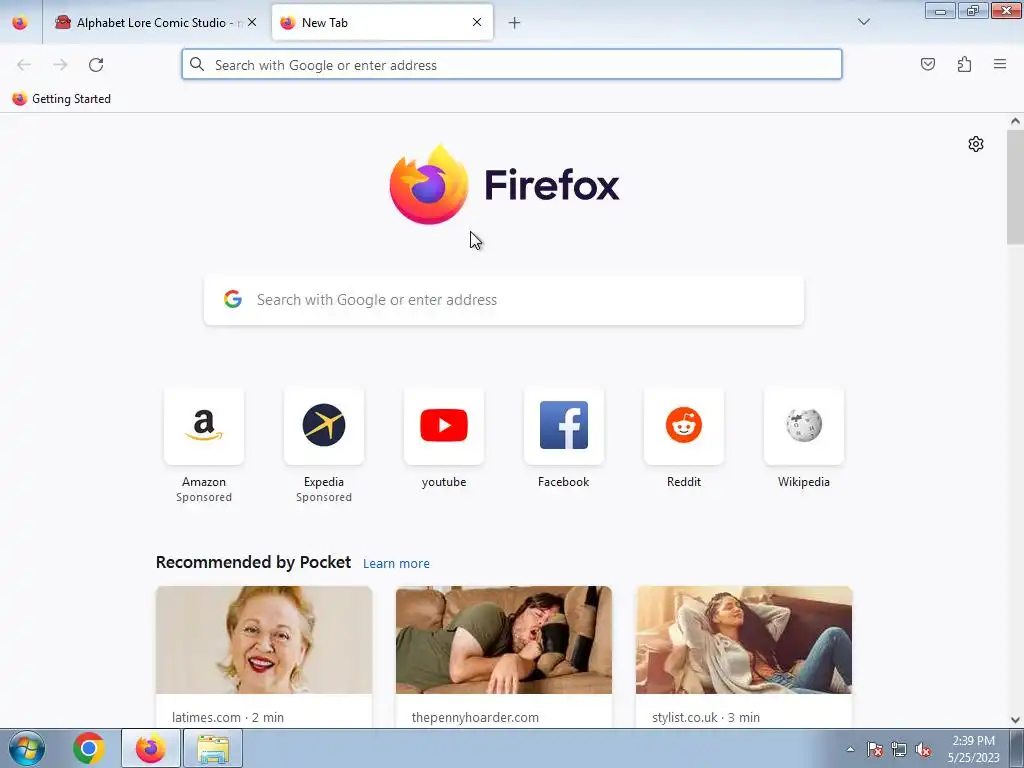This screenshot has width=1024, height=768.
Task: Open the stylist.co.uk article thumbnail
Action: (744, 640)
